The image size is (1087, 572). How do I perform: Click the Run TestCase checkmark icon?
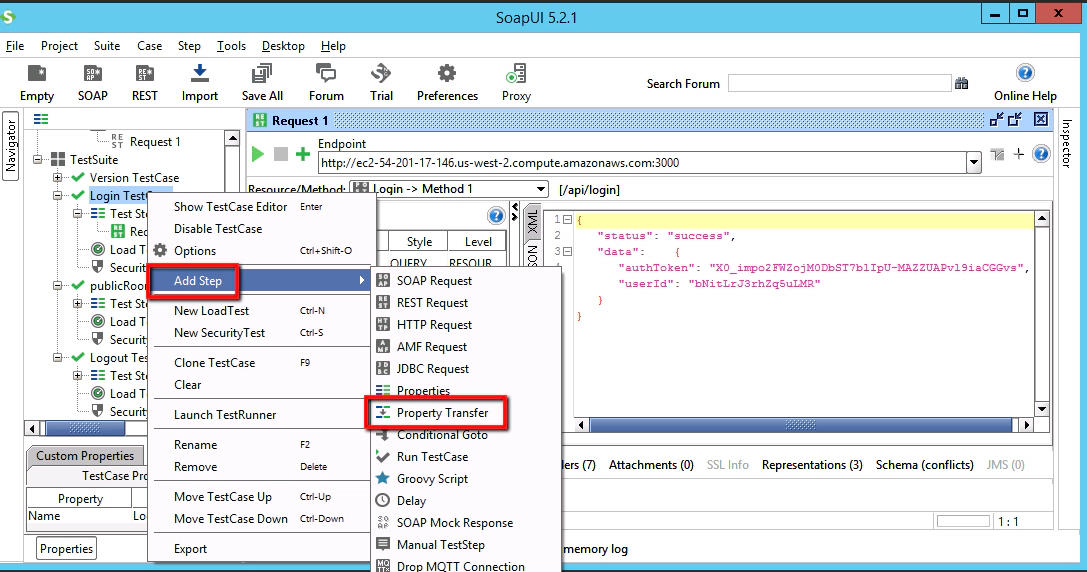coord(383,456)
